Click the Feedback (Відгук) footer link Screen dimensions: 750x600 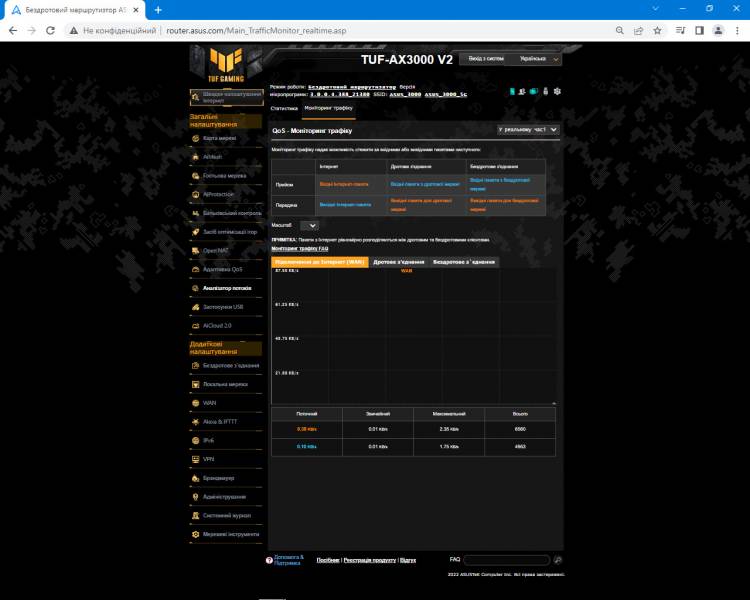tap(408, 560)
